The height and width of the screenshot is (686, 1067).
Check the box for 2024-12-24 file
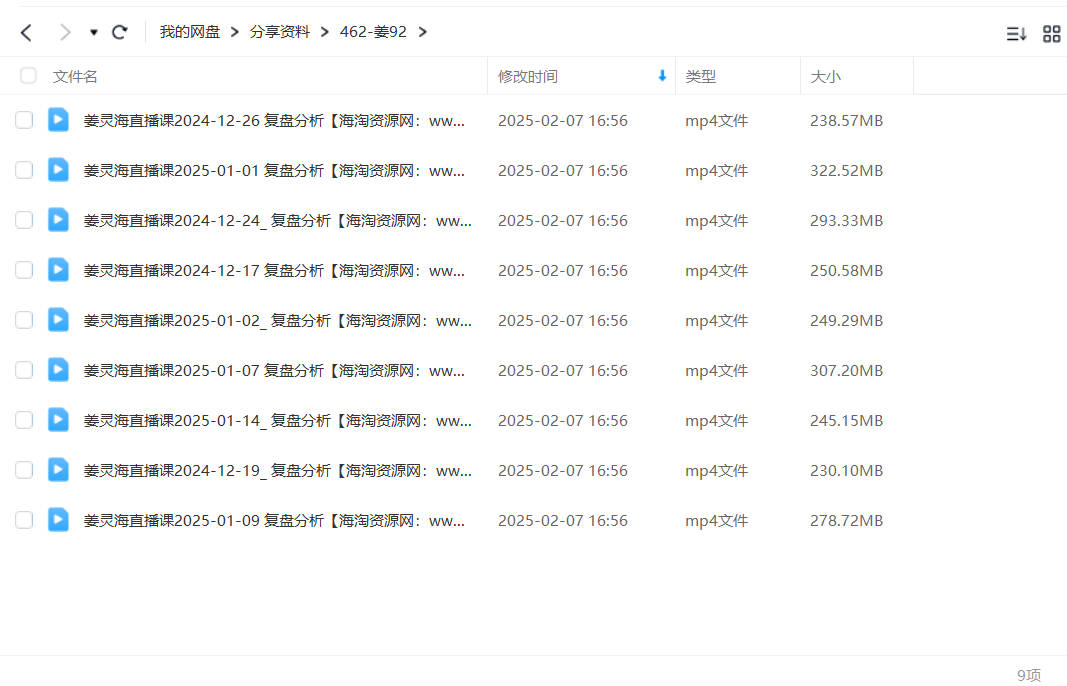tap(24, 220)
